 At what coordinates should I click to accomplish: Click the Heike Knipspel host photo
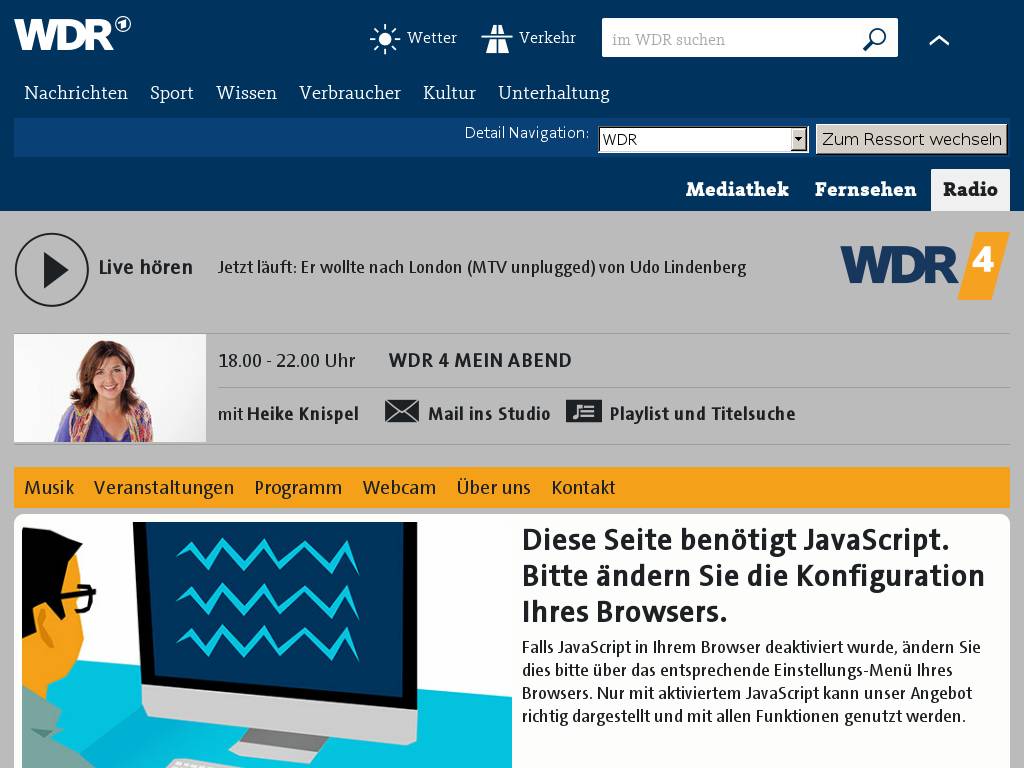click(110, 388)
